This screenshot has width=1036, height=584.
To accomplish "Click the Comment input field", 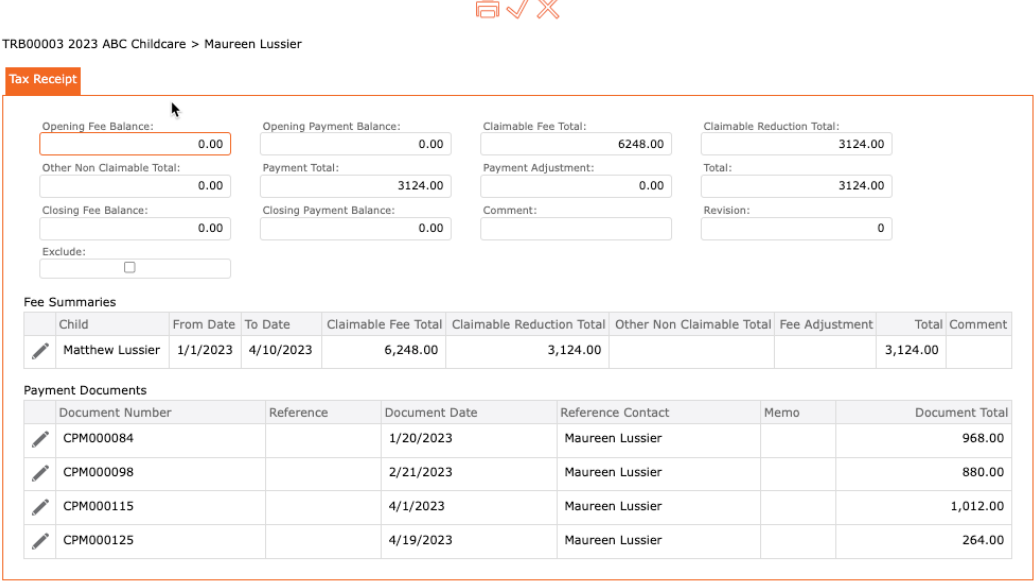I will pyautogui.click(x=576, y=229).
